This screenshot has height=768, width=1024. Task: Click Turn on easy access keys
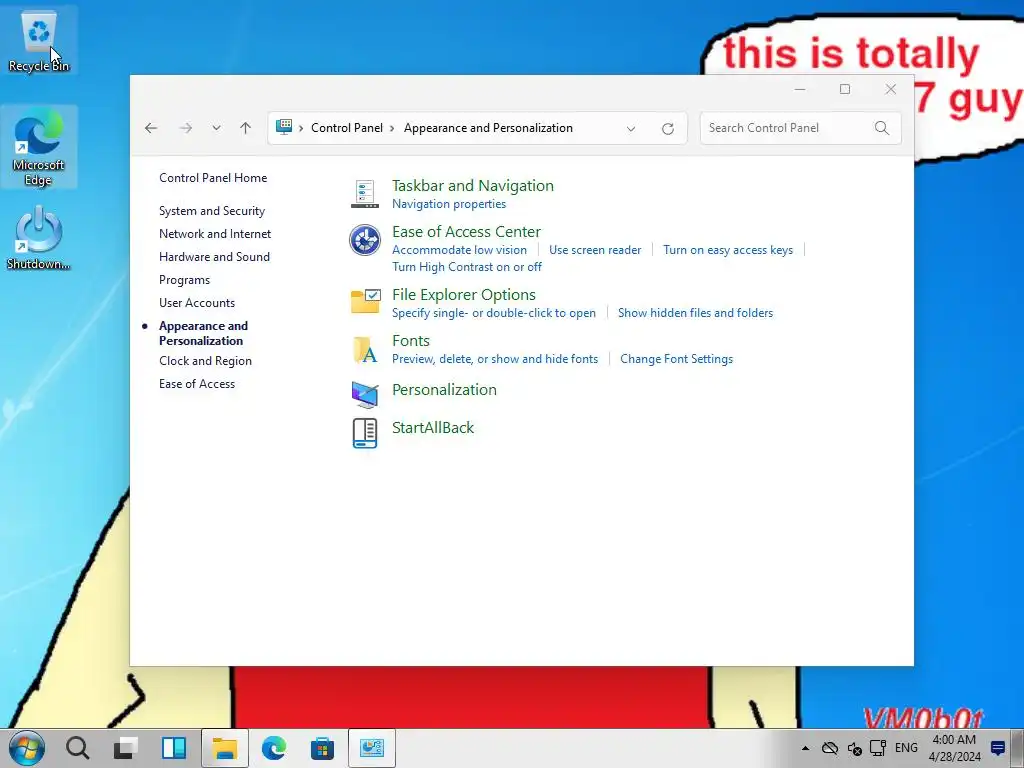[728, 250]
